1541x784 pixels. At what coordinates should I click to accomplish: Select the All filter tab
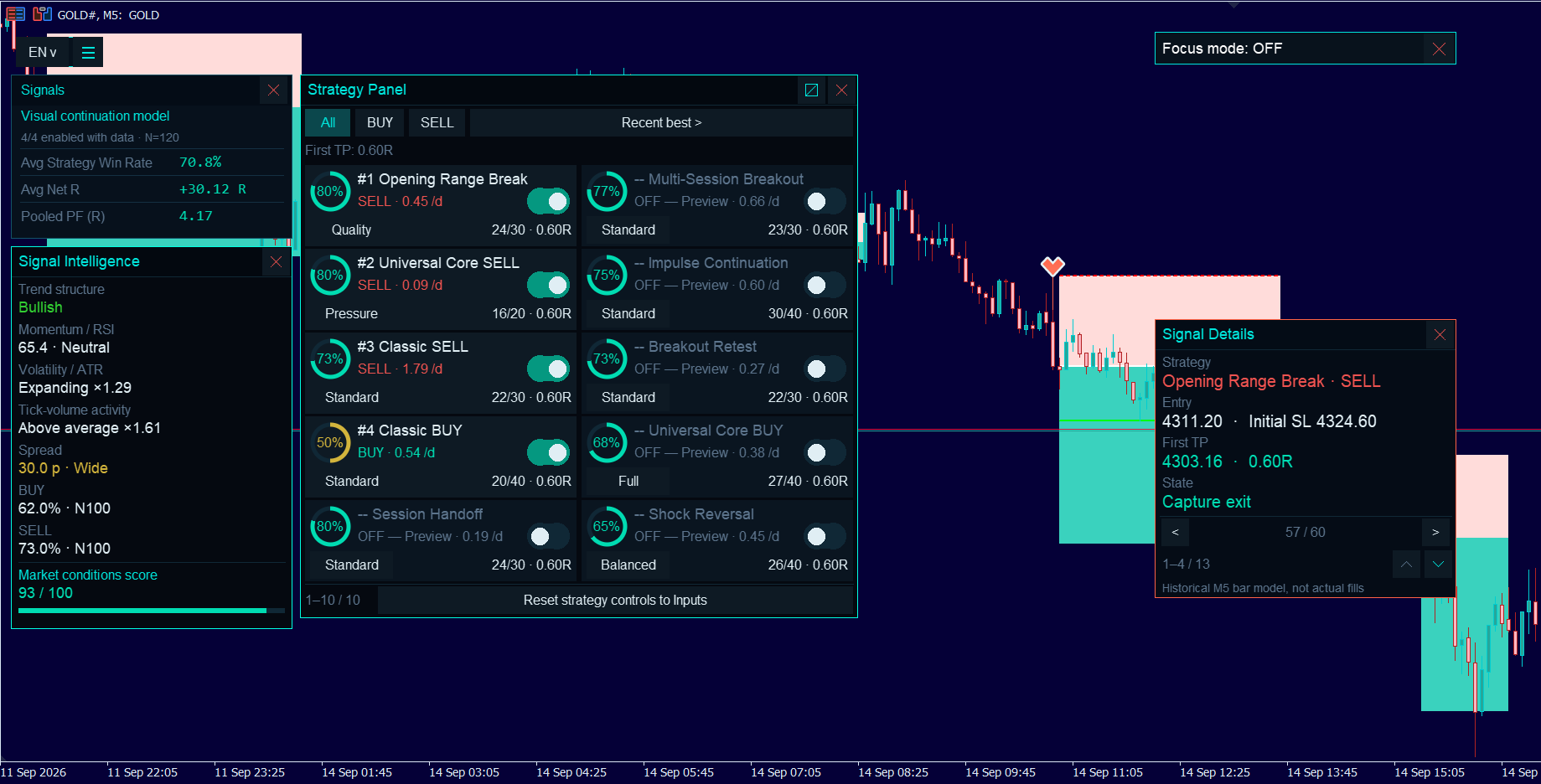click(x=328, y=122)
